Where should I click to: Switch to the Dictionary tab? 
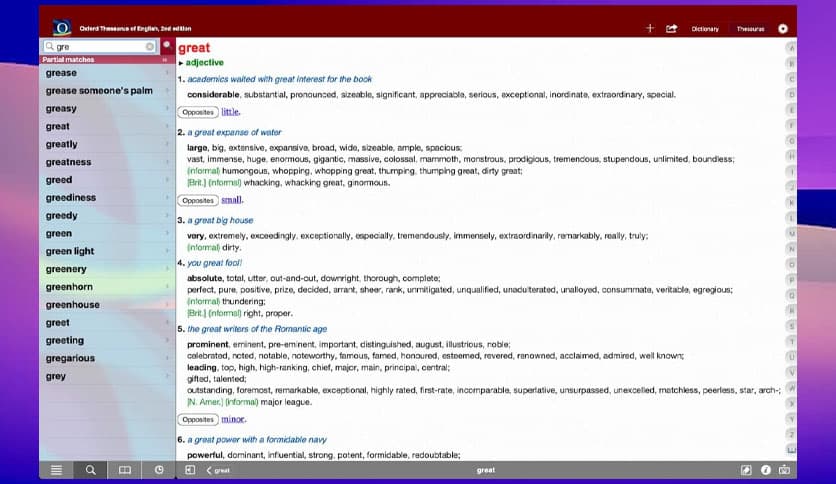click(x=705, y=29)
